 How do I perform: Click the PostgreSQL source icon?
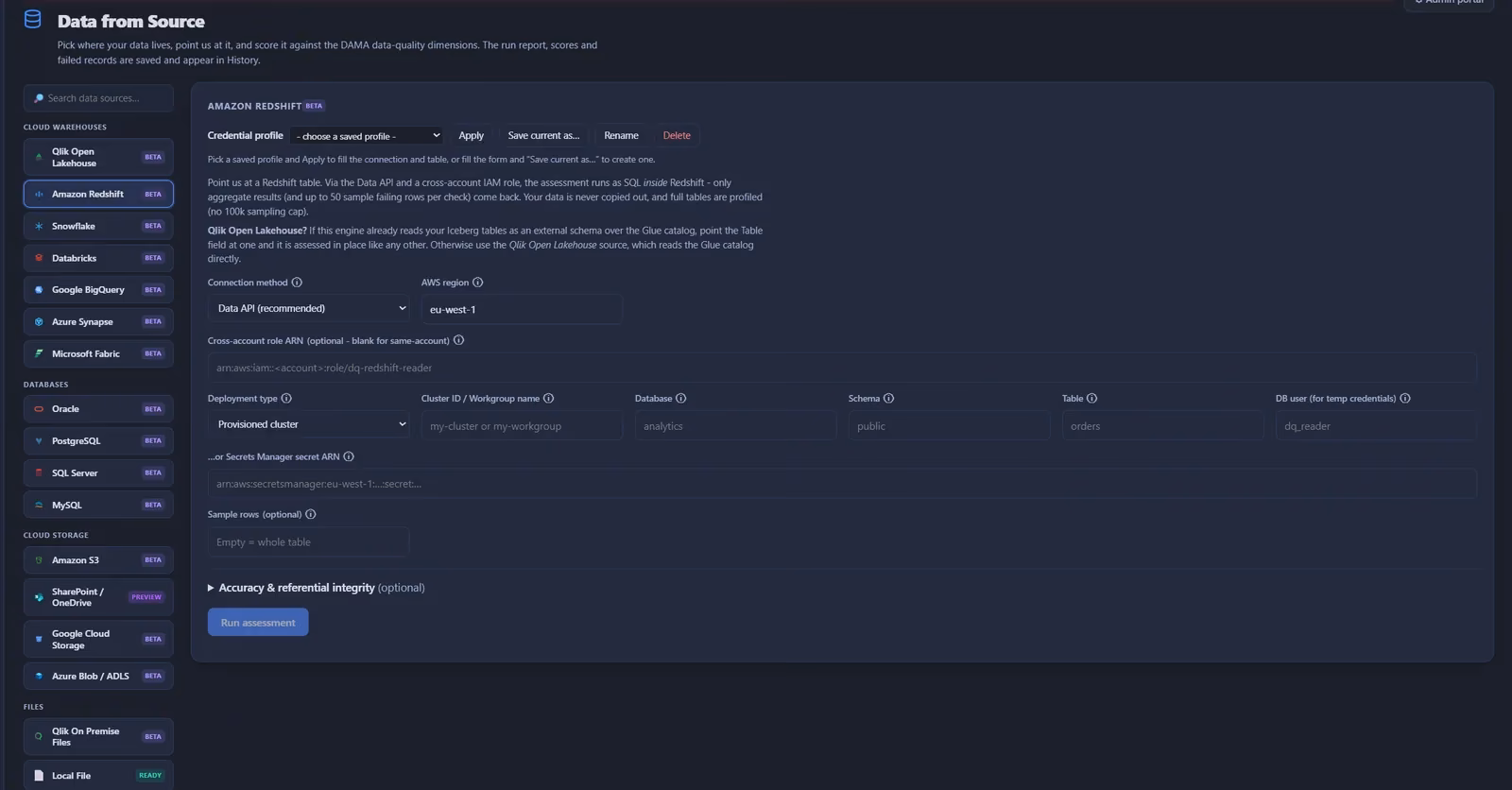39,441
